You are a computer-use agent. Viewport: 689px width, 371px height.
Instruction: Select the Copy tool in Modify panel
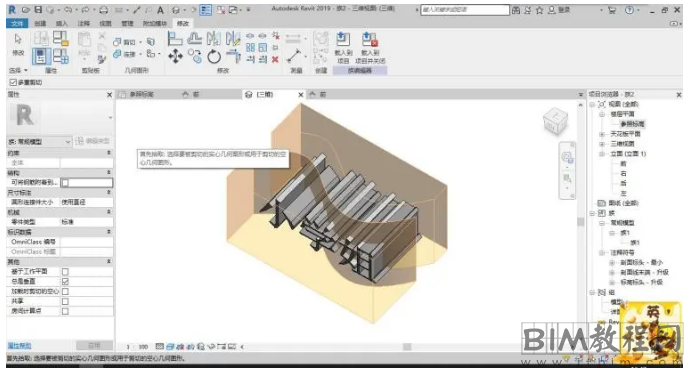pyautogui.click(x=194, y=56)
